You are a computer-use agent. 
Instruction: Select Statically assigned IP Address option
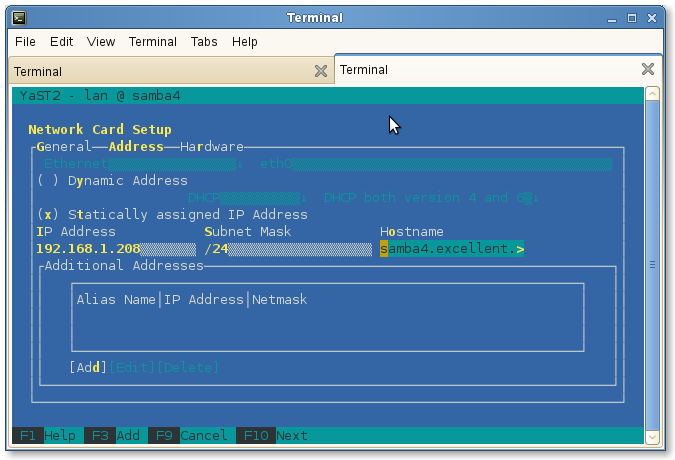click(172, 215)
